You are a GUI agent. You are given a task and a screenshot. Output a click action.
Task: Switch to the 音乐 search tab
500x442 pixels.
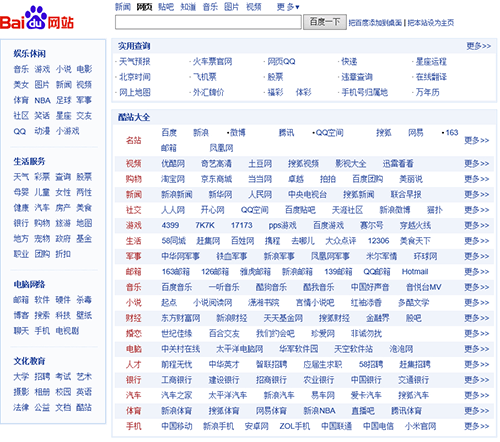click(210, 7)
